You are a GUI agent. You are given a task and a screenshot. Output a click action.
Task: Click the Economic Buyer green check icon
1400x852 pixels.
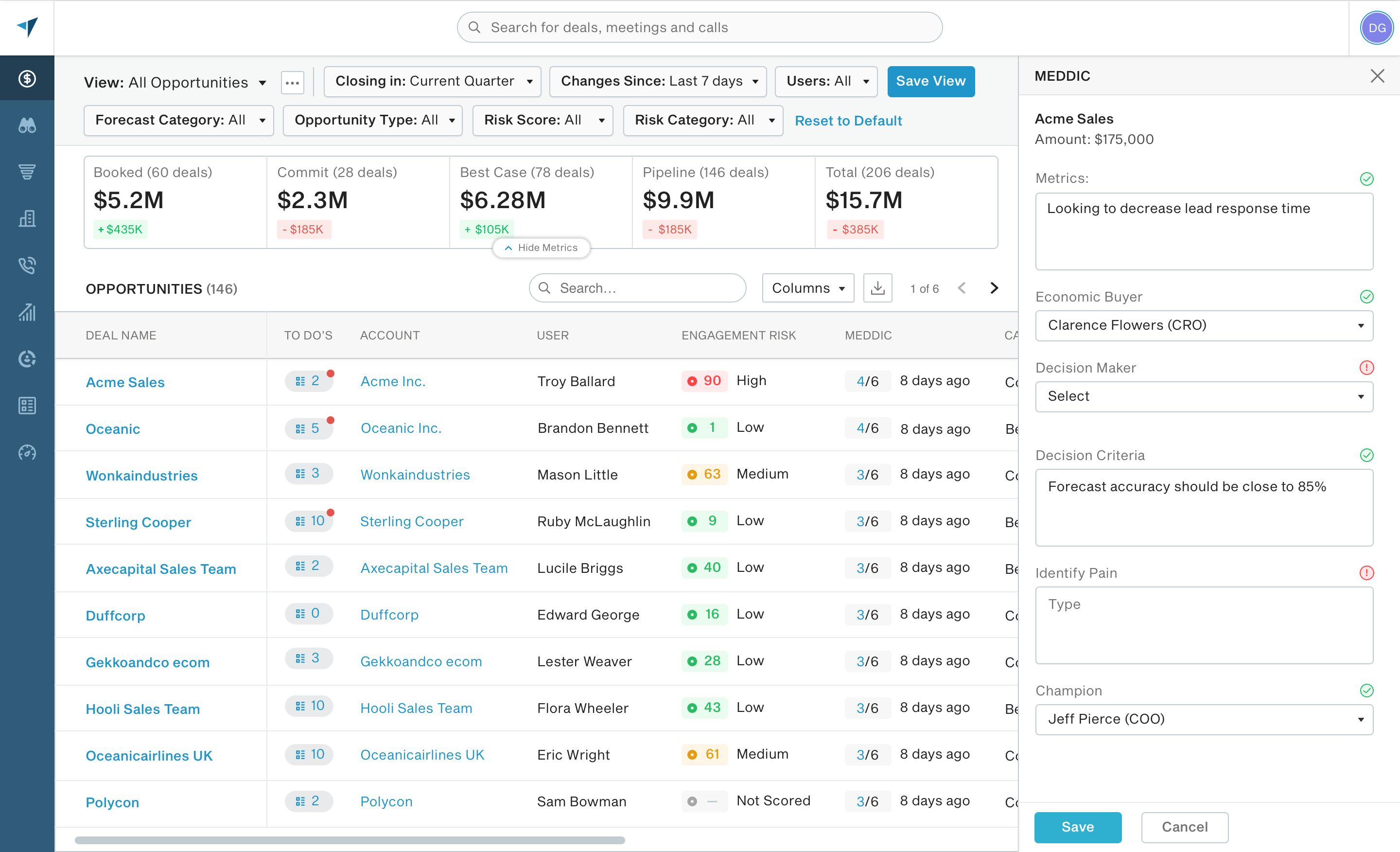(1366, 297)
